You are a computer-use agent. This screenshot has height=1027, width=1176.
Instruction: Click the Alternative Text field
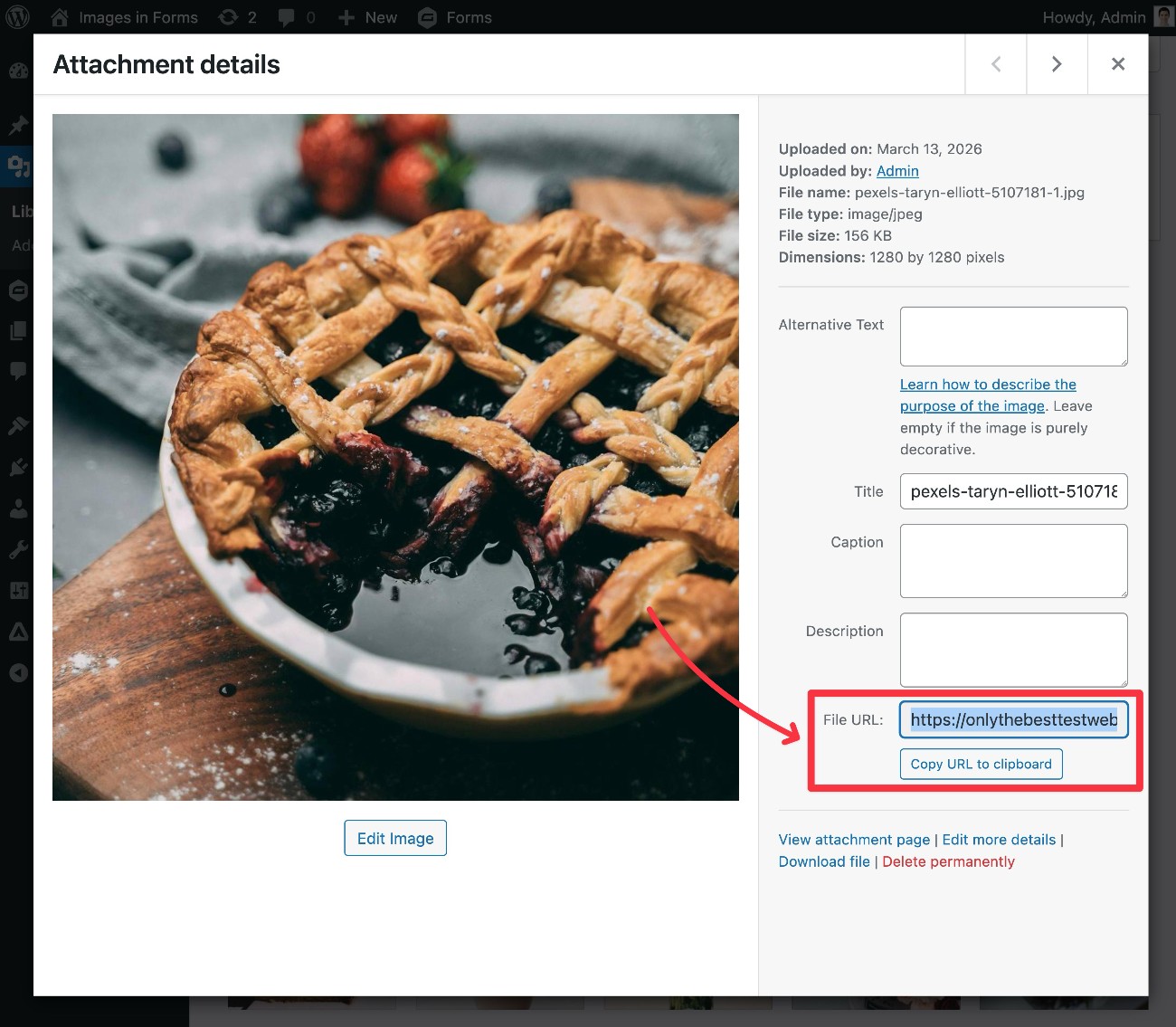tap(1013, 337)
